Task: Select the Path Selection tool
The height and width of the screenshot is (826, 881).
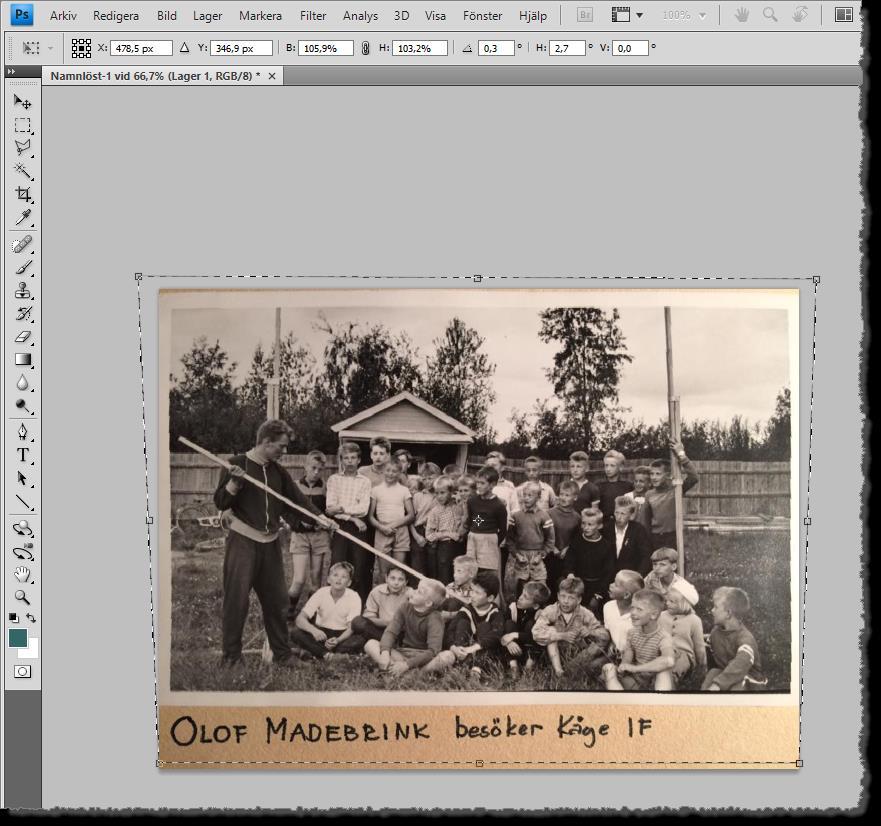Action: click(22, 478)
